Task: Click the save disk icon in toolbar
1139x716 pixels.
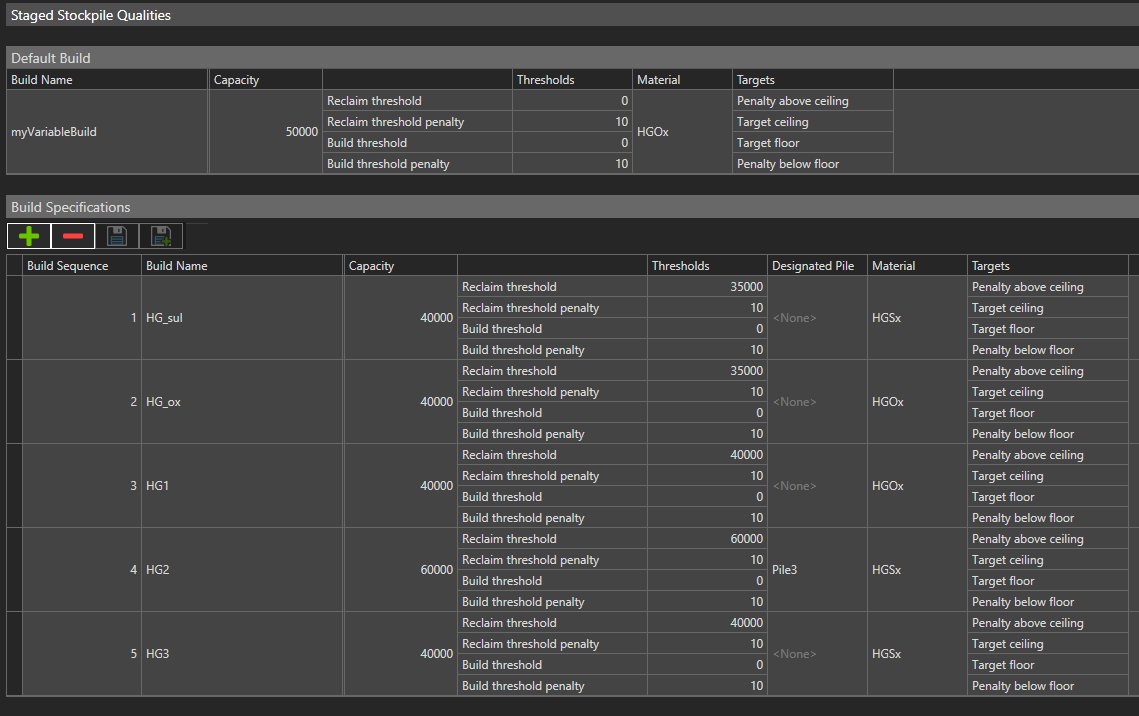Action: [x=117, y=237]
